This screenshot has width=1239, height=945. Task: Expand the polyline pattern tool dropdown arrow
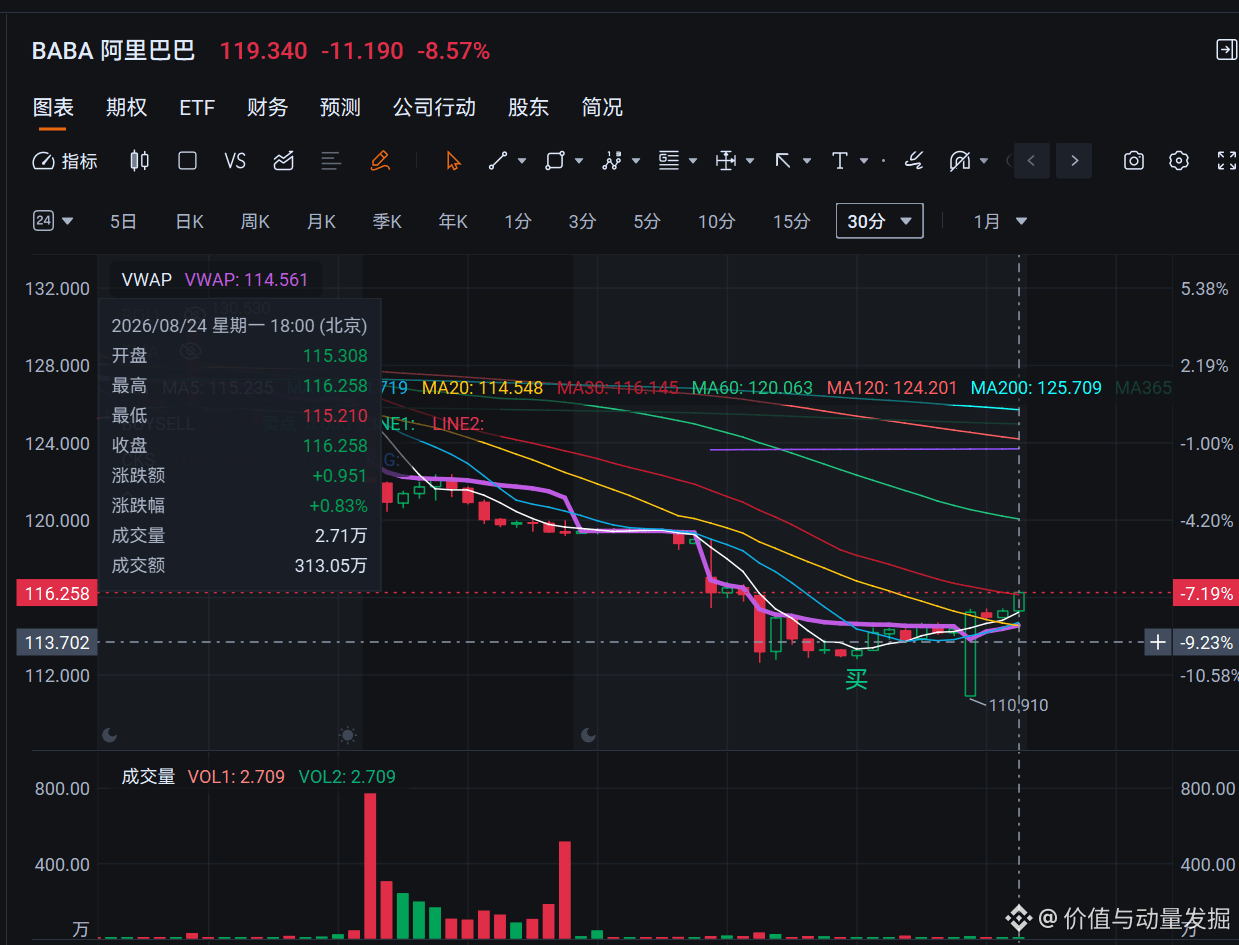[636, 161]
